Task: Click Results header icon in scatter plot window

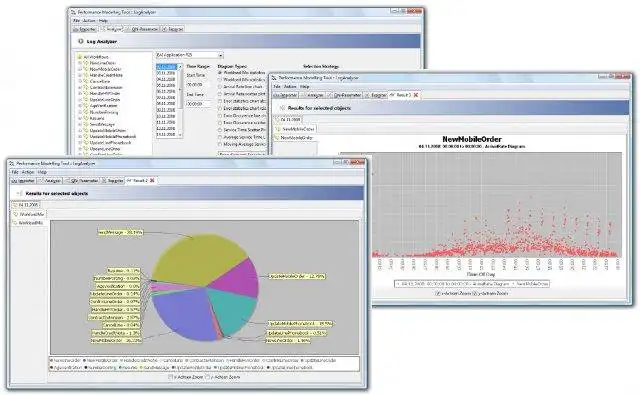Action: coord(282,108)
